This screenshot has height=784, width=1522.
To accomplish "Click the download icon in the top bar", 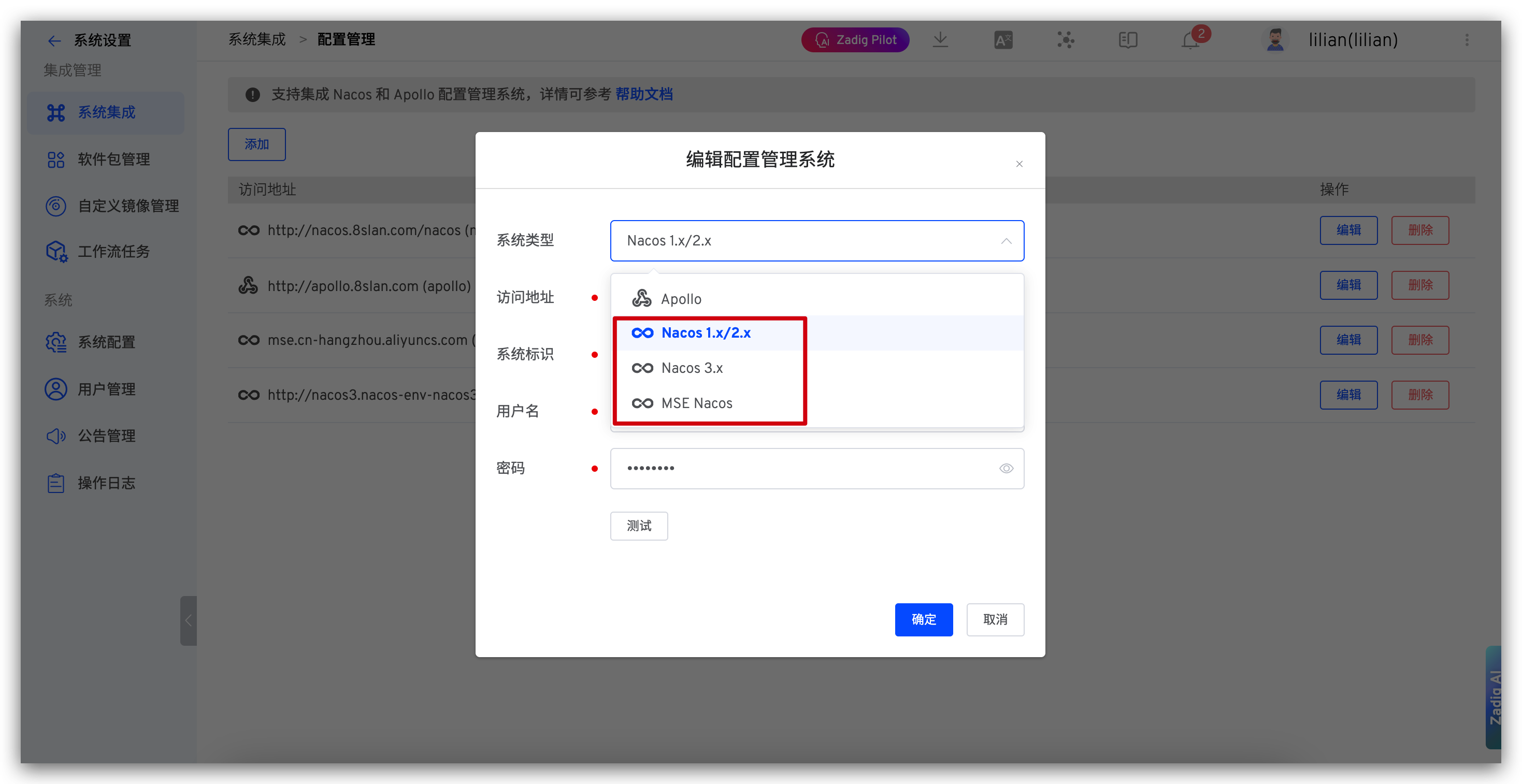I will (941, 39).
